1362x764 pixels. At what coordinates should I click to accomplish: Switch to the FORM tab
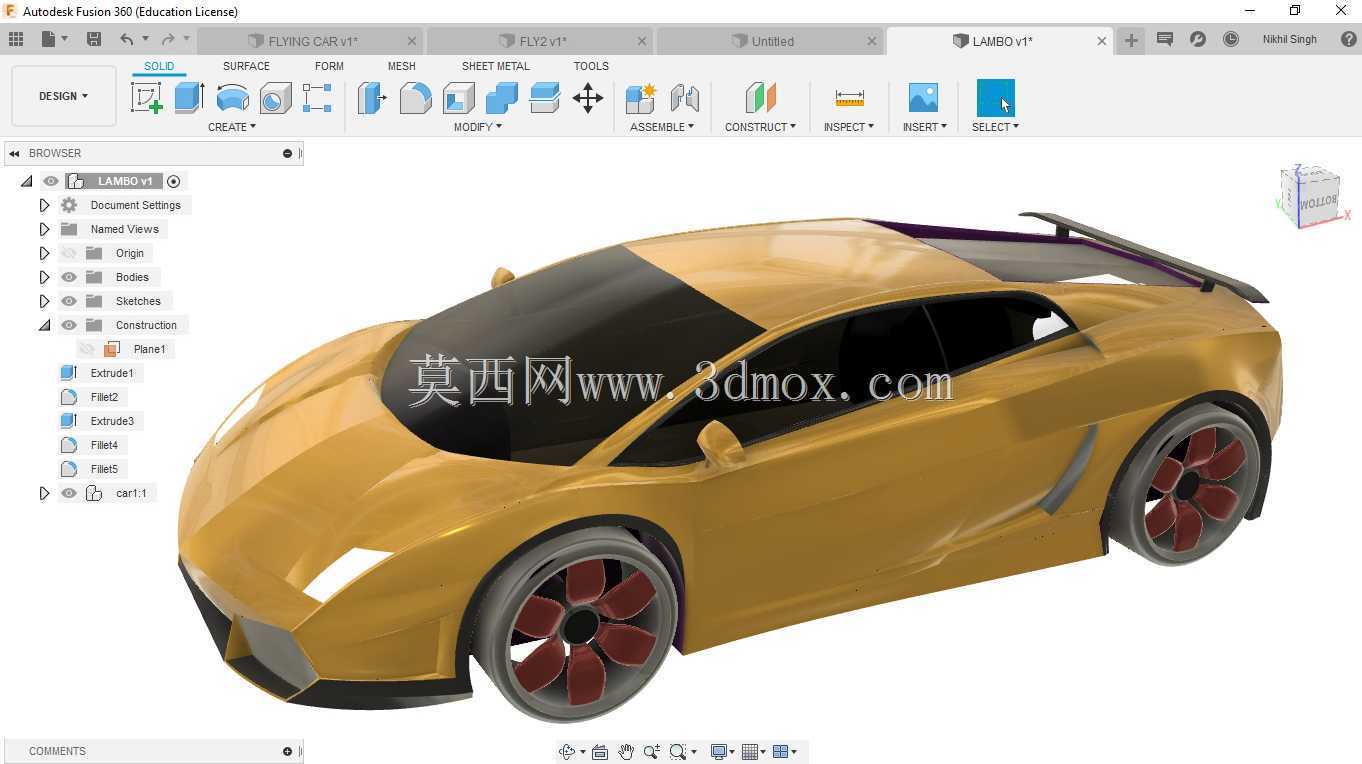coord(329,66)
